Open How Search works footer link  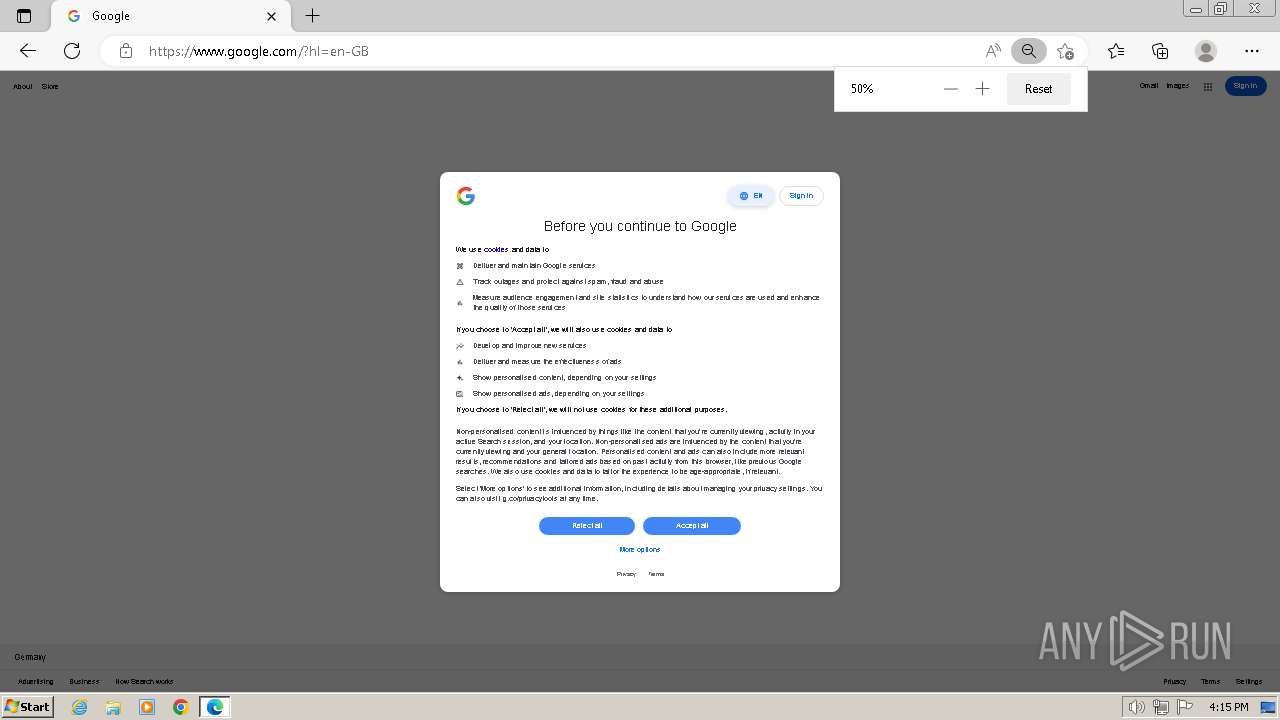(144, 682)
